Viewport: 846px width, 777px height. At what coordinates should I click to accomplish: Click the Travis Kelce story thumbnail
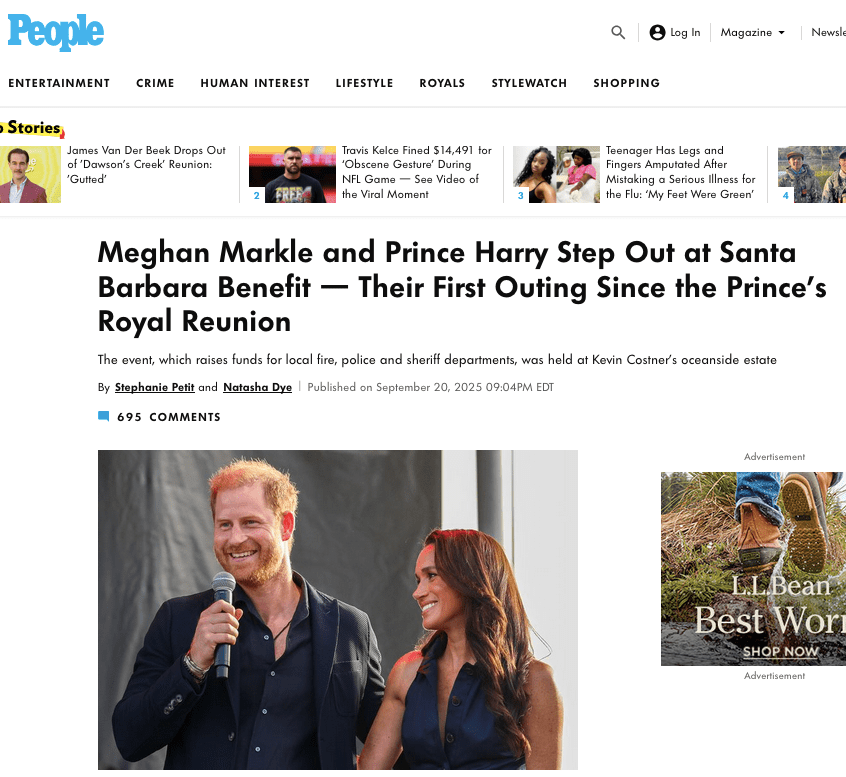point(292,175)
